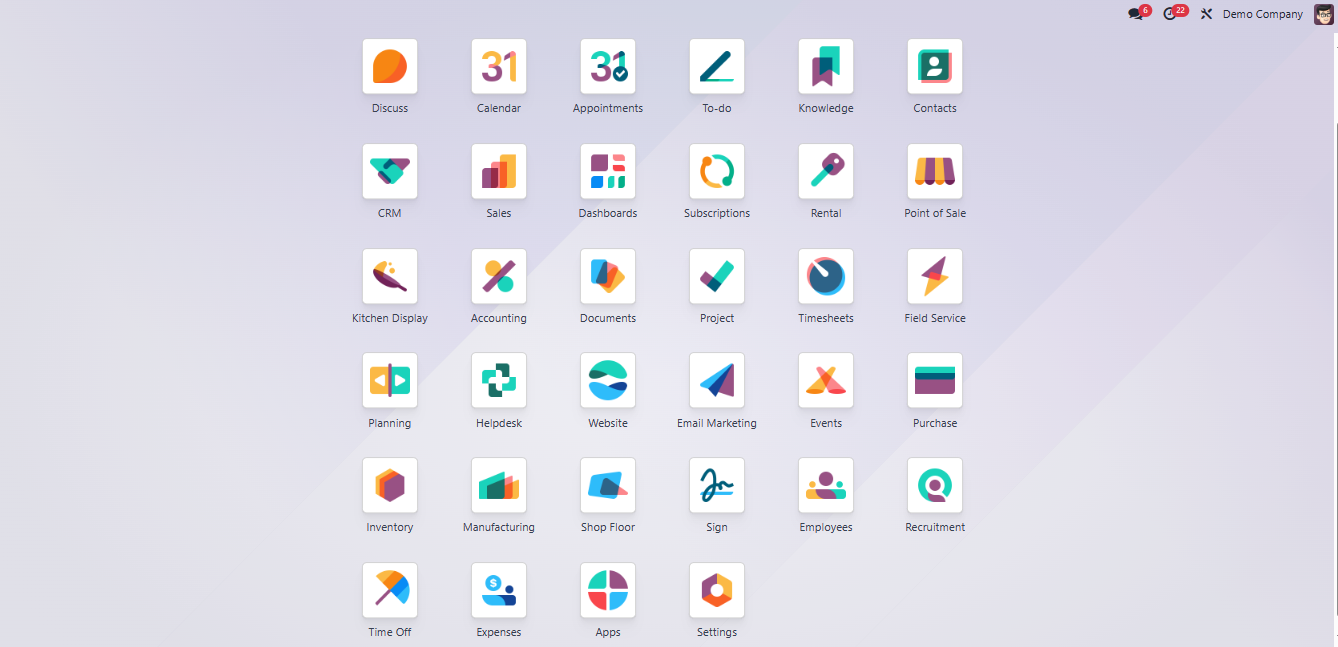View the 22 pending activities

pyautogui.click(x=1172, y=13)
